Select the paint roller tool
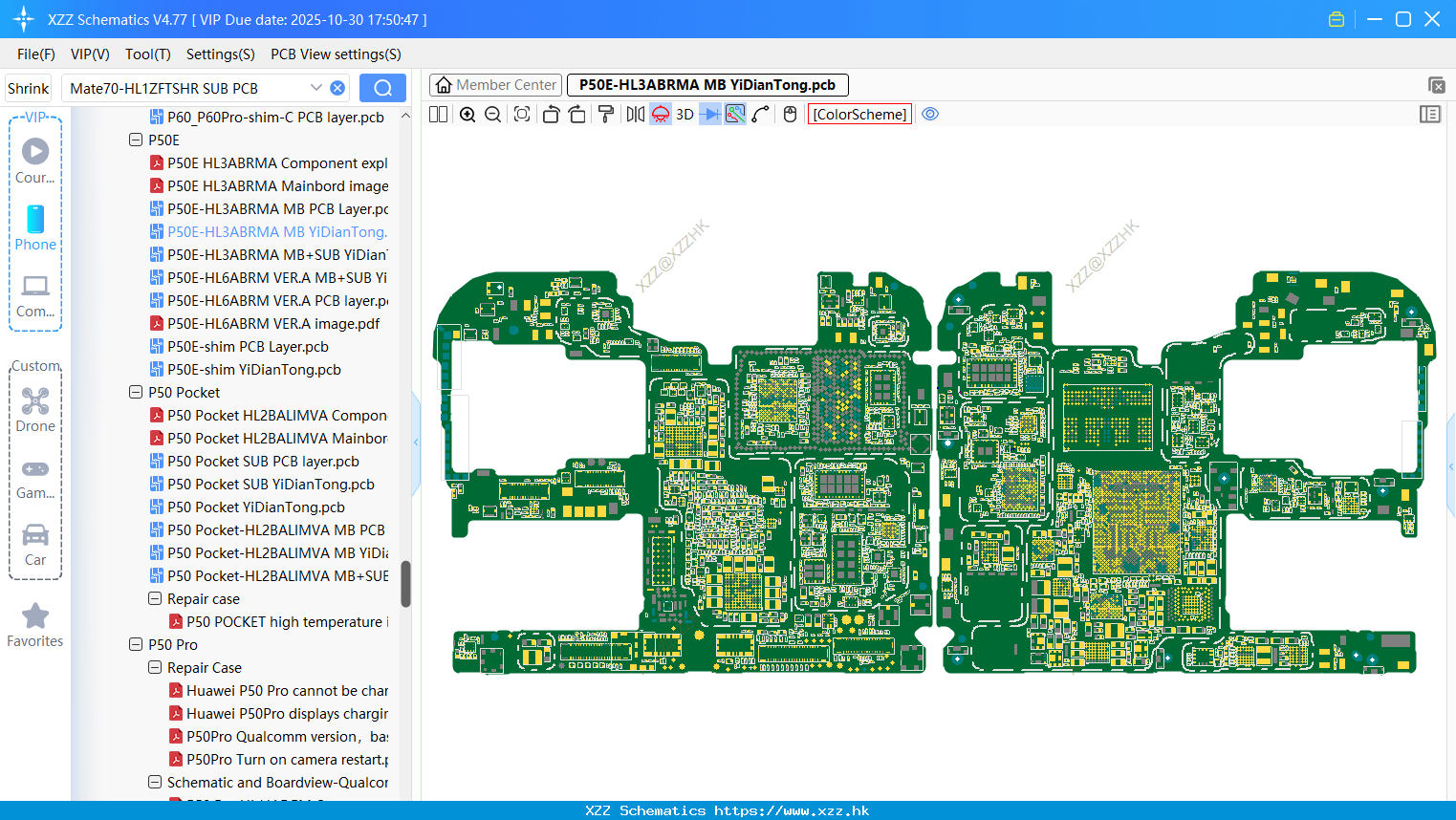This screenshot has height=820, width=1456. tap(605, 114)
